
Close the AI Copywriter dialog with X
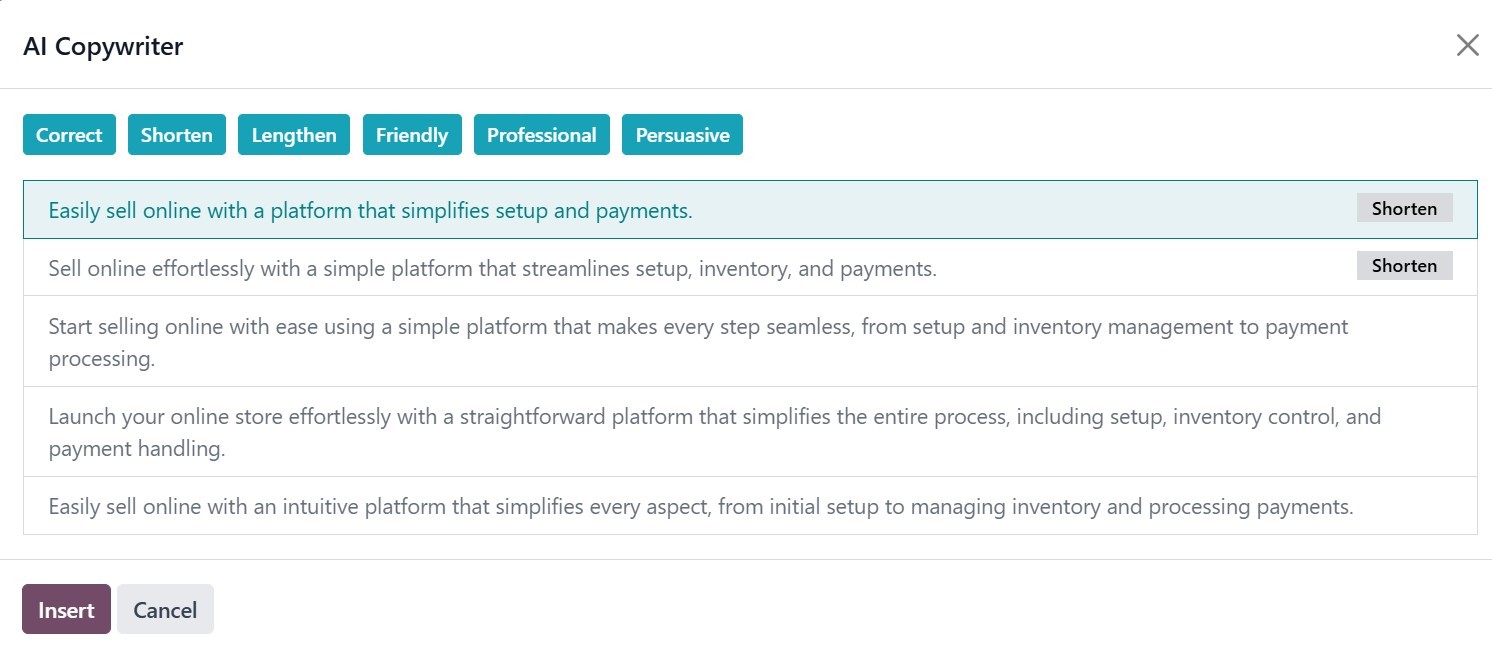(x=1467, y=45)
